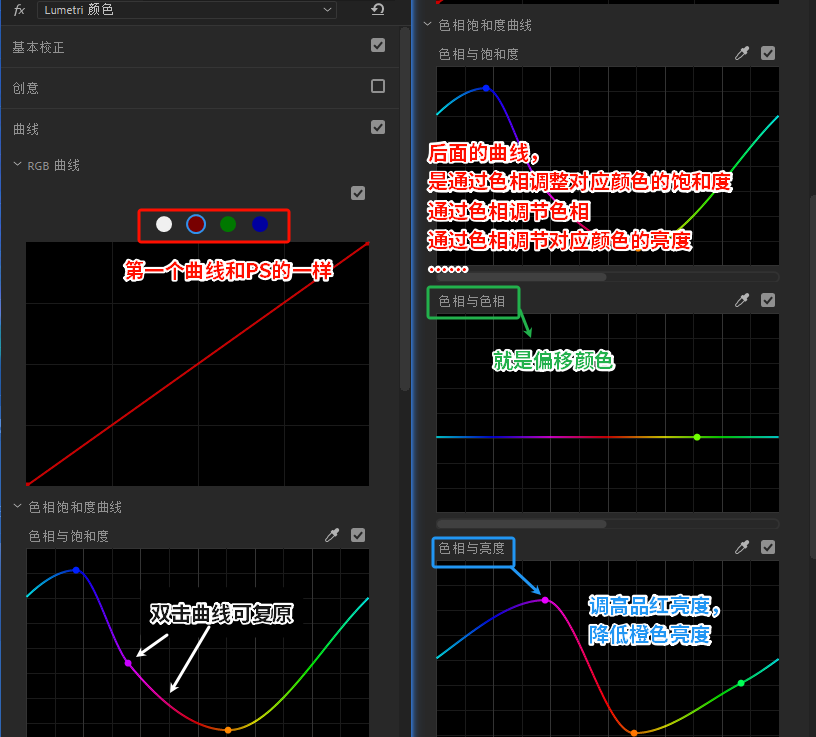Toggle the 曲线 section checkbox
The image size is (816, 737).
pyautogui.click(x=378, y=127)
